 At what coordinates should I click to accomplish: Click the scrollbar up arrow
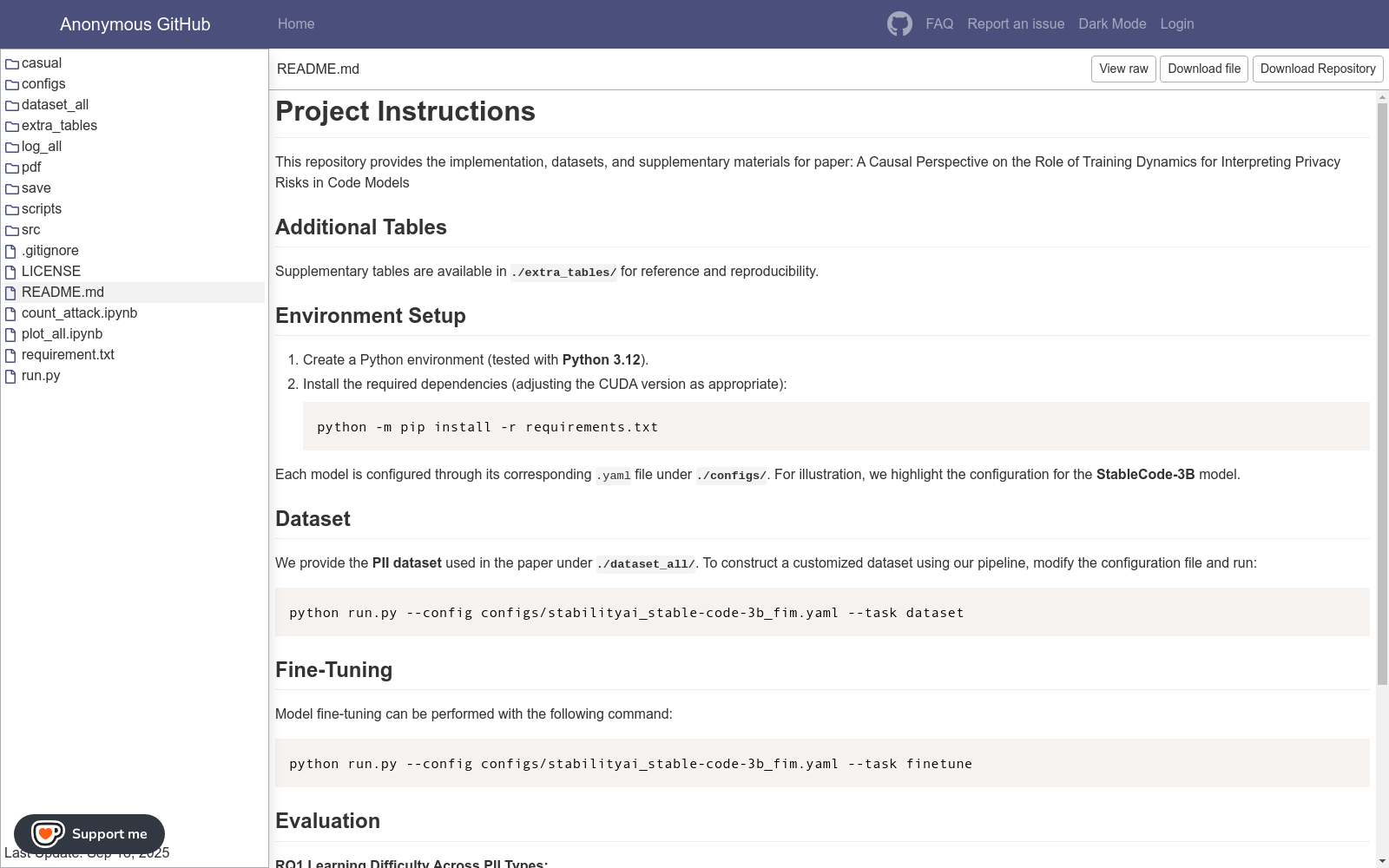click(x=1382, y=96)
